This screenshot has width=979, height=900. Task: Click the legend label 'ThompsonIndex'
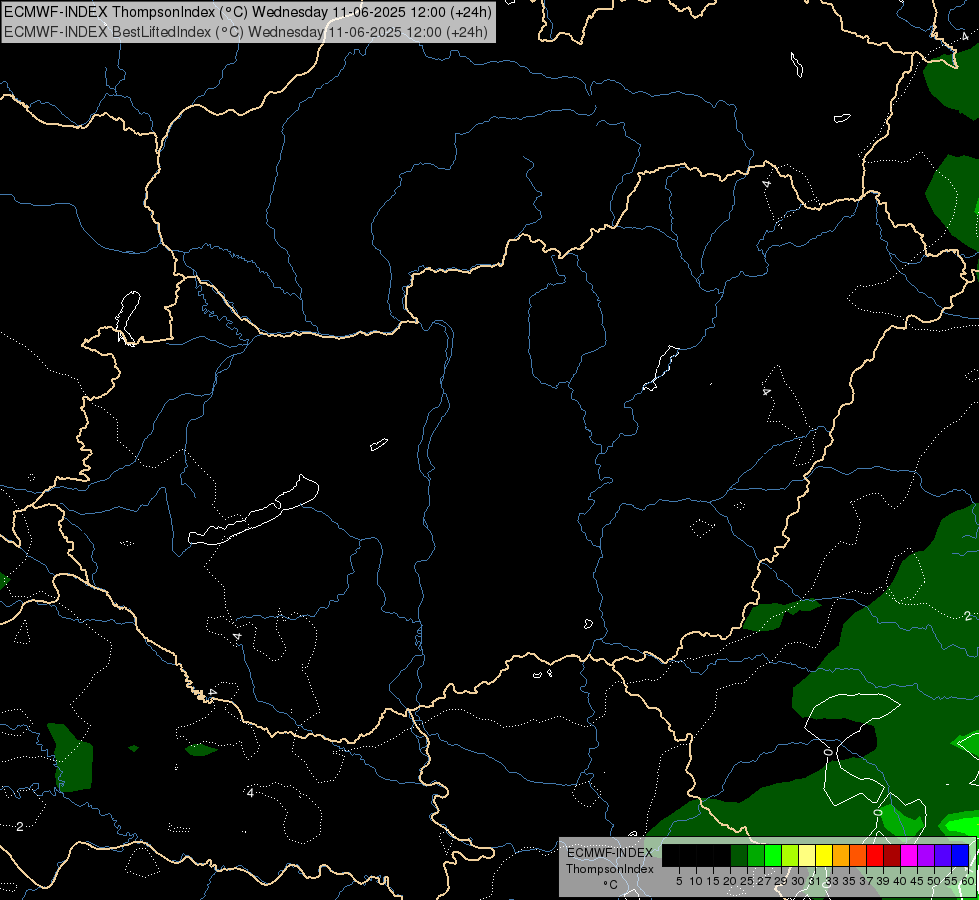coord(609,869)
